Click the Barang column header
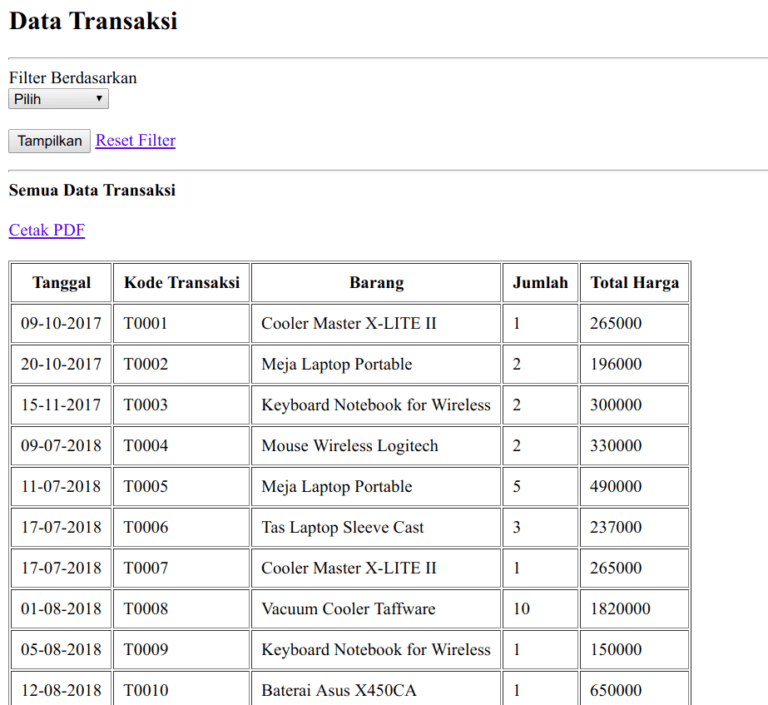Viewport: 768px width, 705px height. [x=376, y=283]
